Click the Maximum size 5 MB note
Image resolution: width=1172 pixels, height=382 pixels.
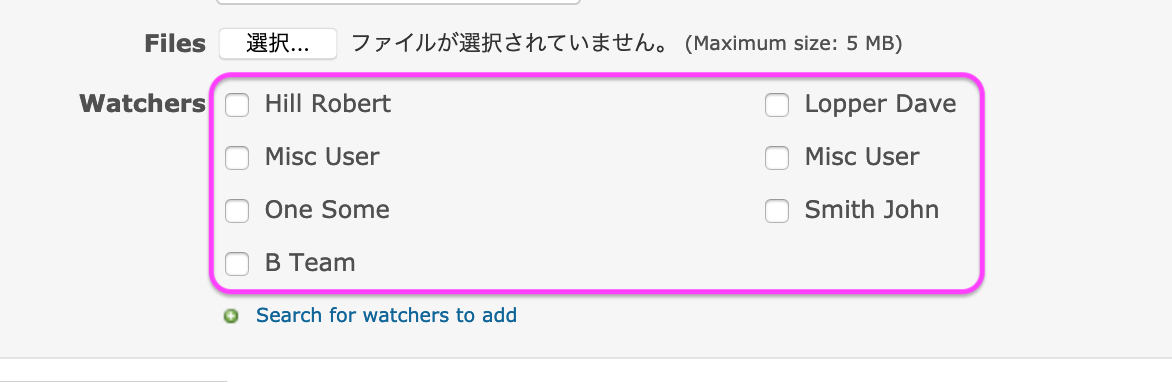[793, 44]
